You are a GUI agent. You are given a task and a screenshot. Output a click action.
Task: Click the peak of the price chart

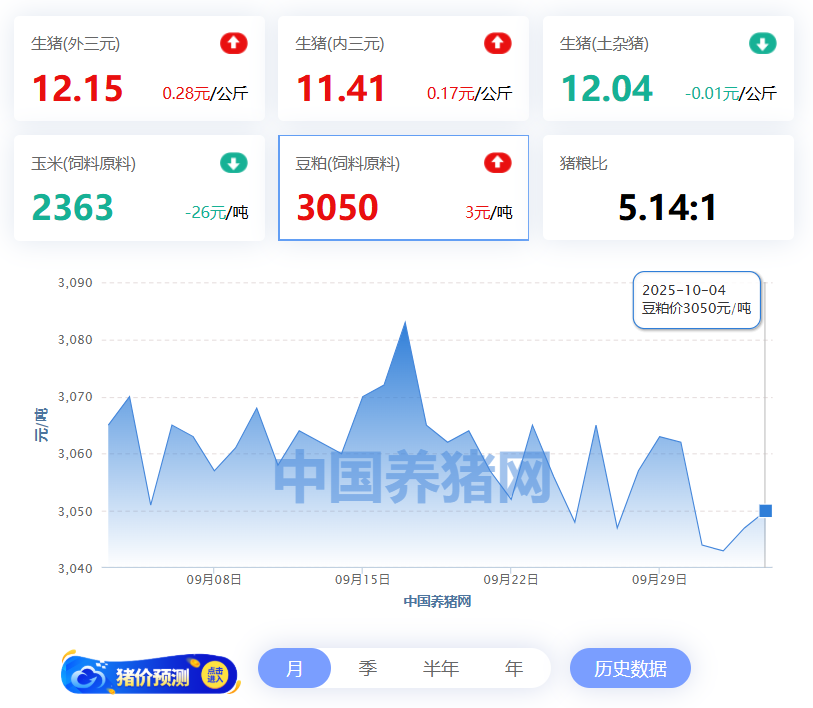point(405,322)
